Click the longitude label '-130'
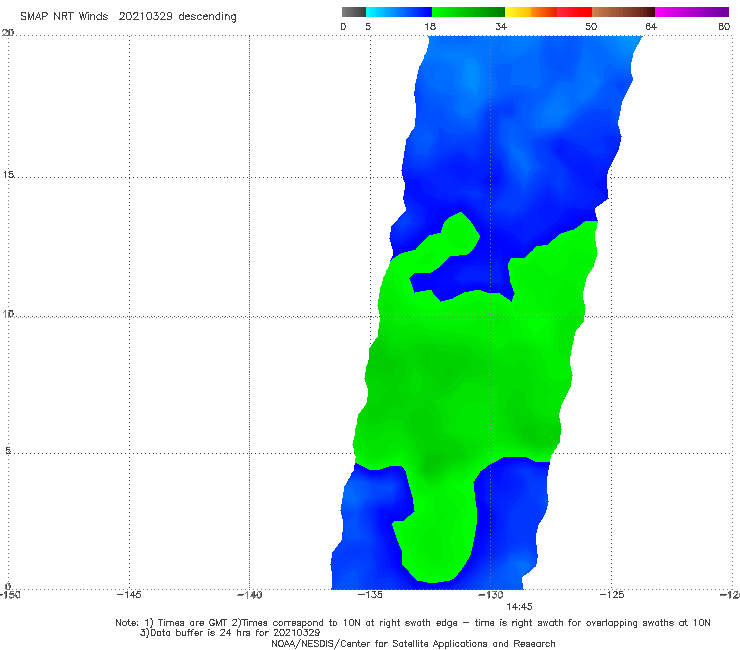 click(x=491, y=595)
